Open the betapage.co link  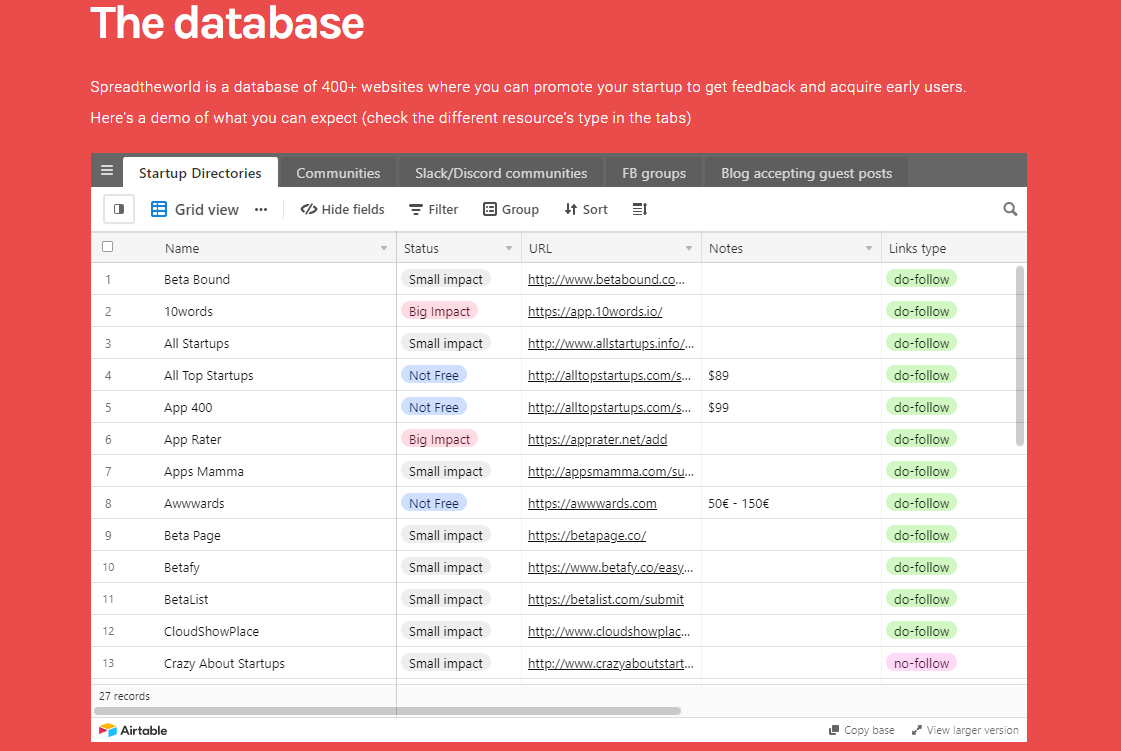[x=587, y=536]
